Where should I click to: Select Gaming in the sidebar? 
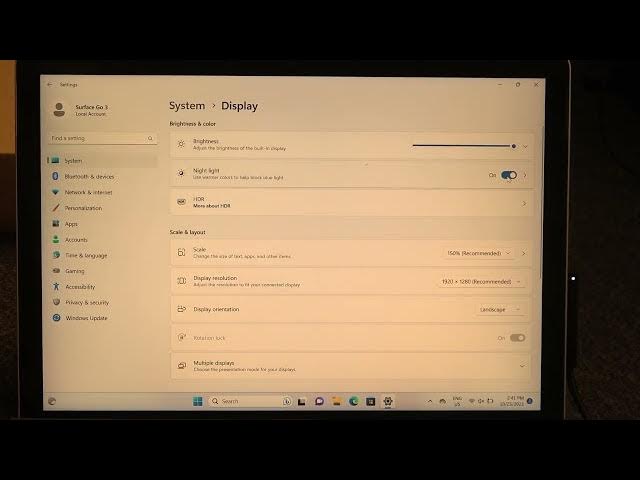tap(75, 271)
